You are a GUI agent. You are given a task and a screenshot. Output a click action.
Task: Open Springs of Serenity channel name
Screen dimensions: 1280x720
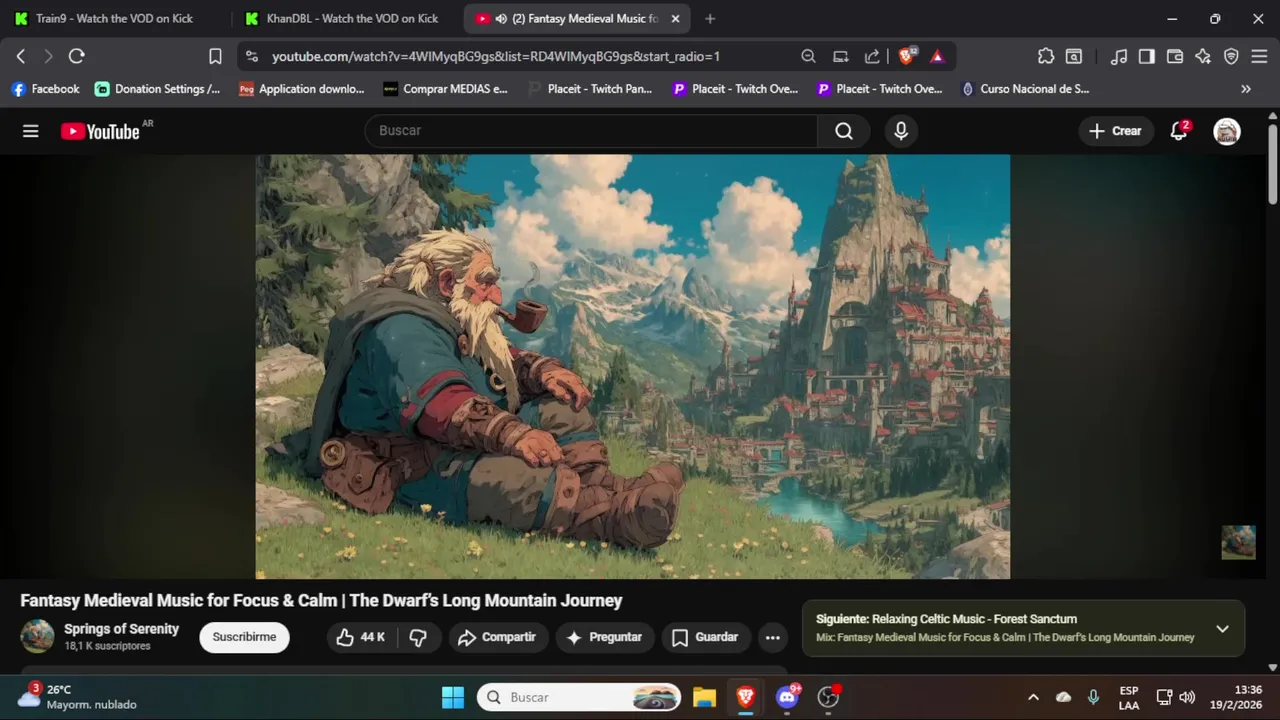coord(121,629)
